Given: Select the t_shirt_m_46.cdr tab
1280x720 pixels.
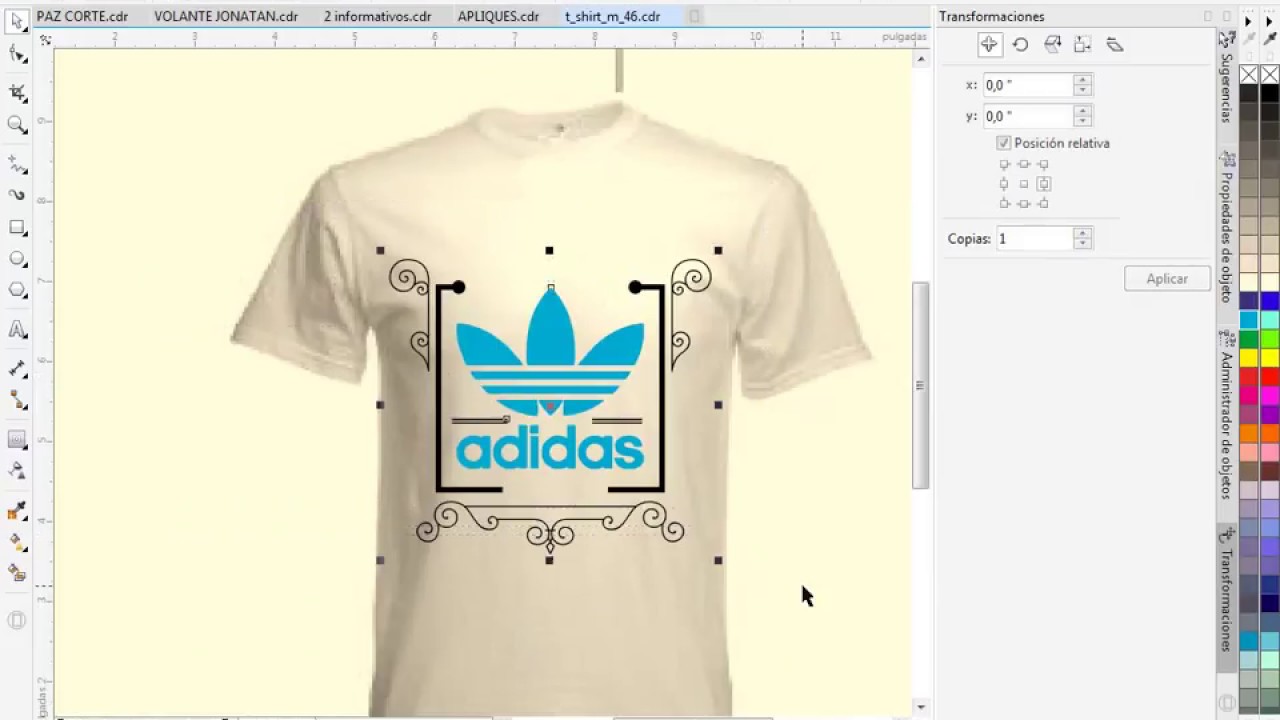Looking at the screenshot, I should coord(612,16).
